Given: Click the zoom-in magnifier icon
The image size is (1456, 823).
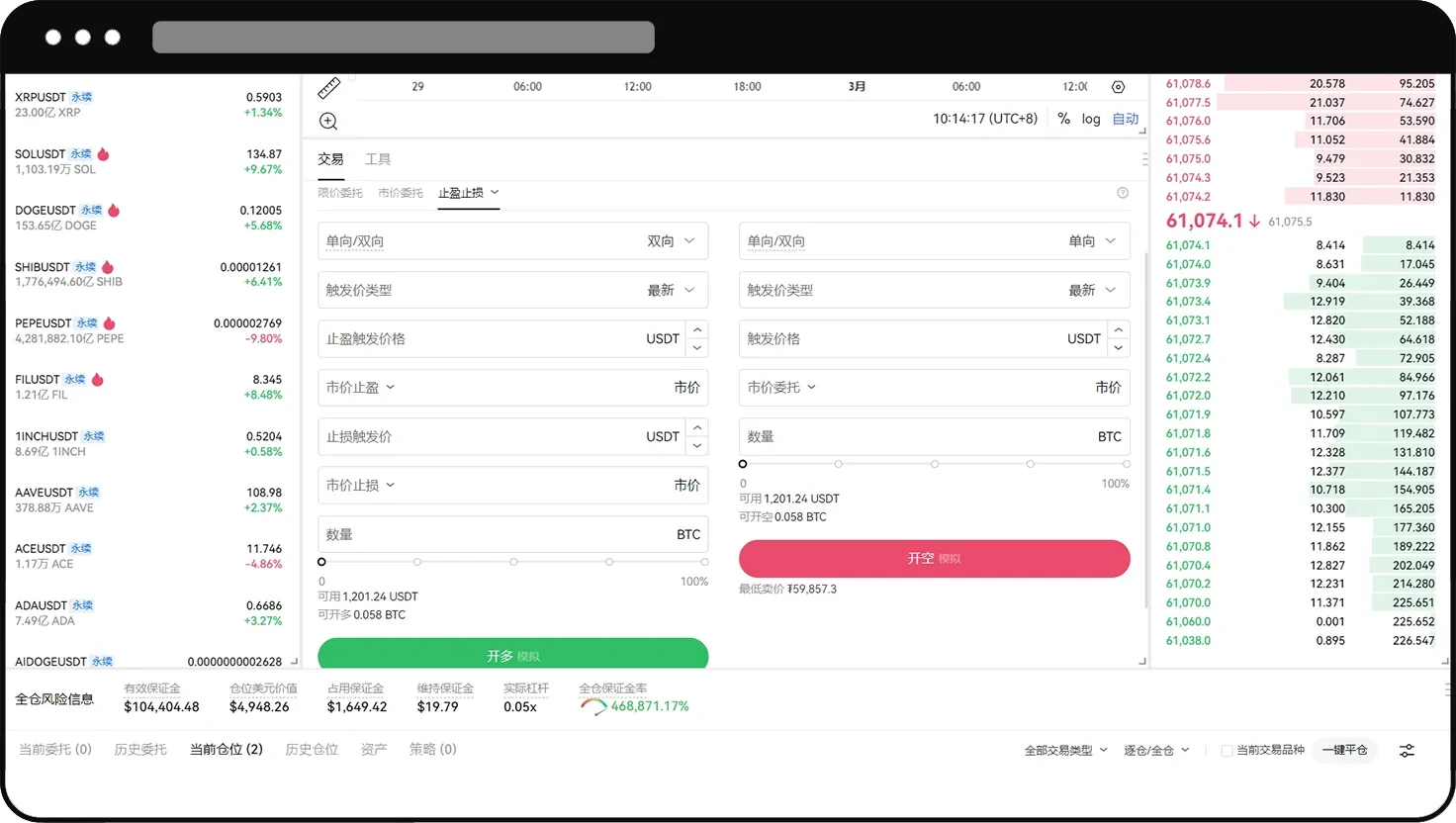Looking at the screenshot, I should (328, 121).
